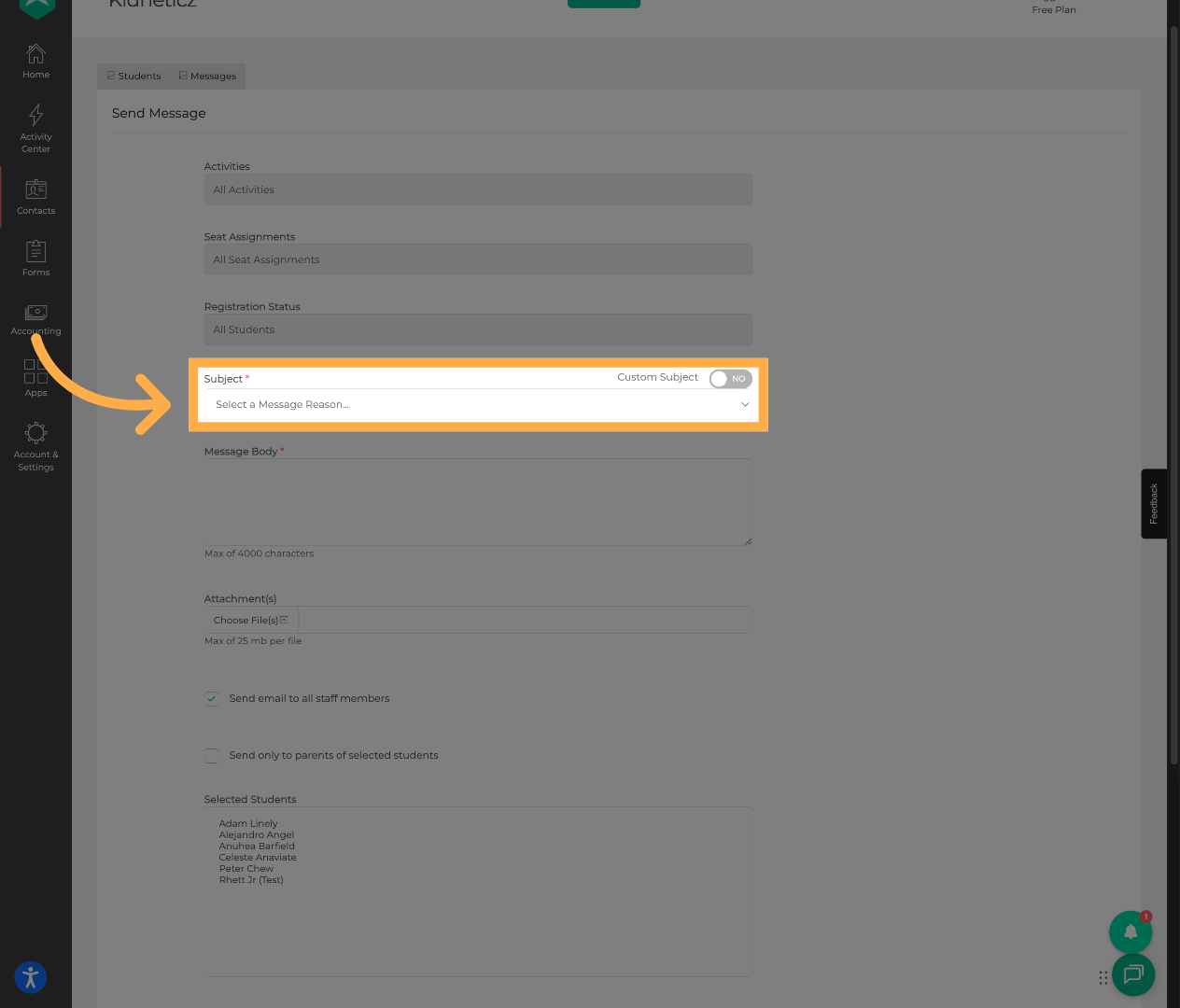
Task: Switch to the Students tab
Action: (x=133, y=76)
